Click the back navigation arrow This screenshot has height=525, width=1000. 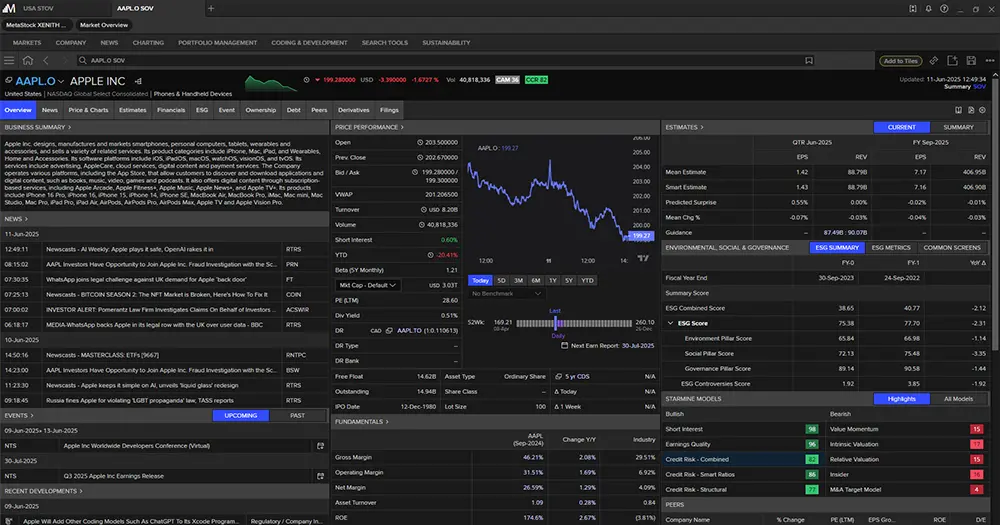click(x=46, y=60)
